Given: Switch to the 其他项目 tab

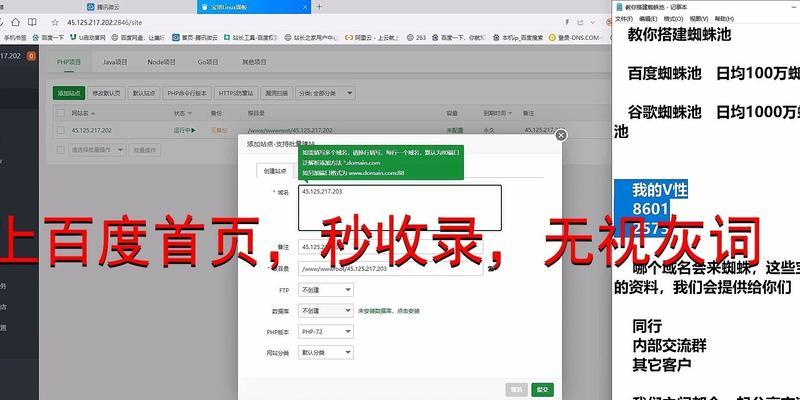Looking at the screenshot, I should [x=254, y=62].
